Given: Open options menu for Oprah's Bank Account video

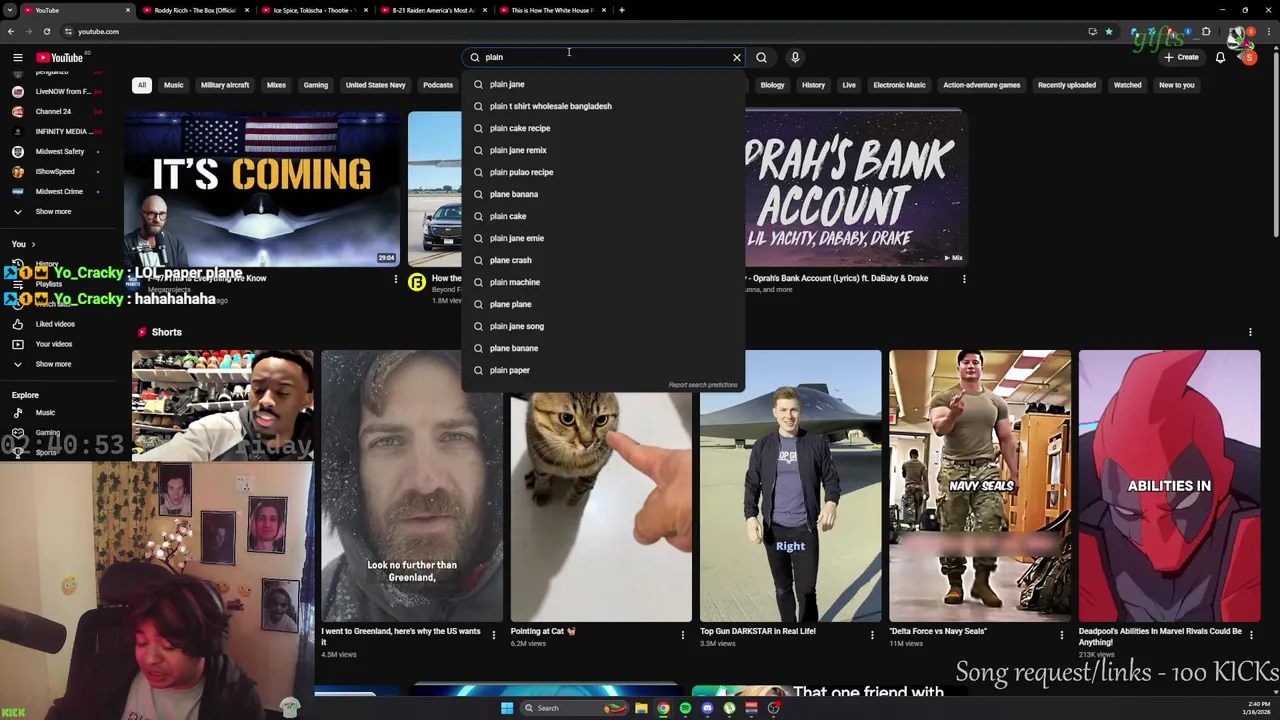Looking at the screenshot, I should (964, 279).
